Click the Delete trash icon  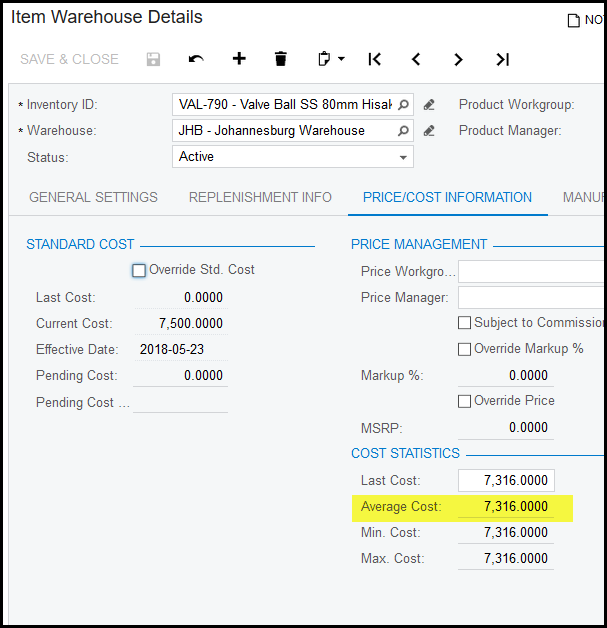pos(281,59)
